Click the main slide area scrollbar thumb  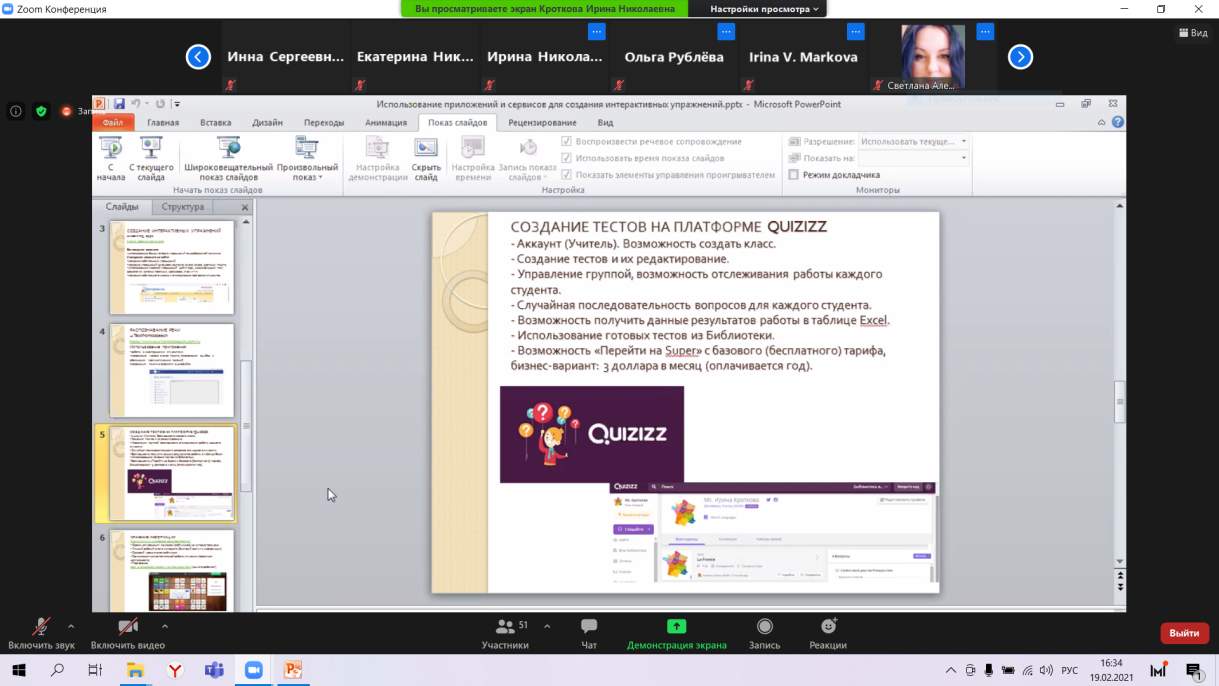click(1120, 403)
